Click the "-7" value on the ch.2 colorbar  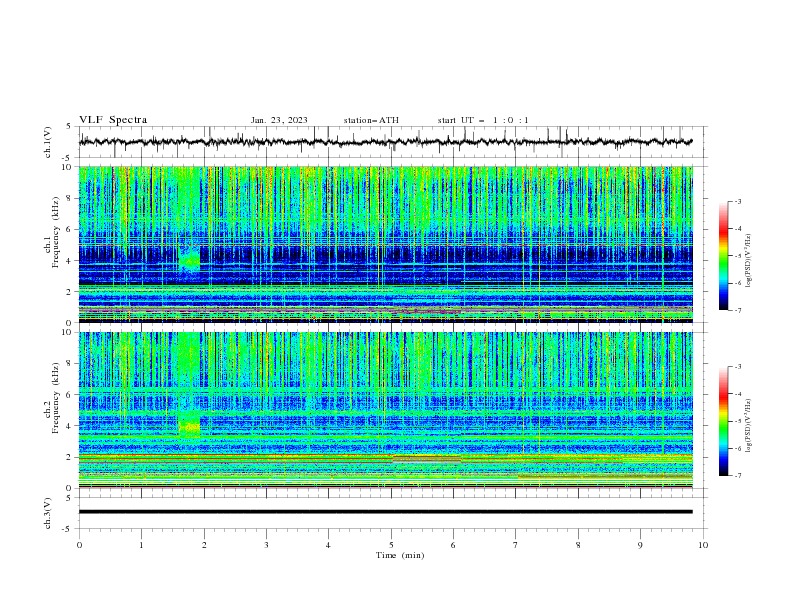coord(737,476)
